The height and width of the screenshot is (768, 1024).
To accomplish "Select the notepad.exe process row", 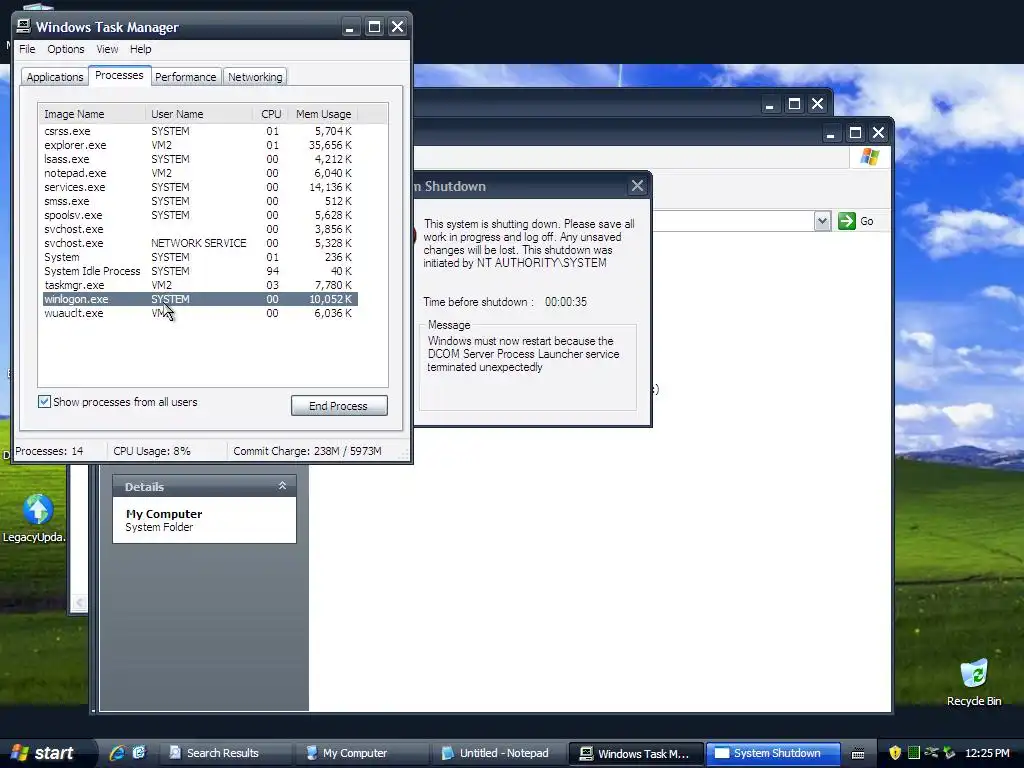I will [x=200, y=173].
